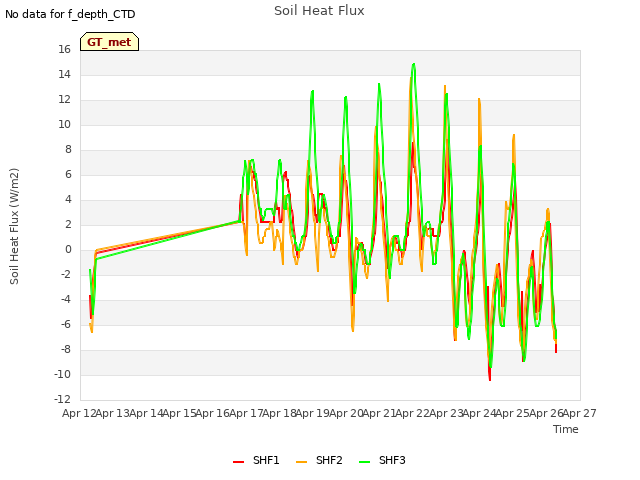
Task: Click the -4 y-axis tick label
Action: point(66,300)
